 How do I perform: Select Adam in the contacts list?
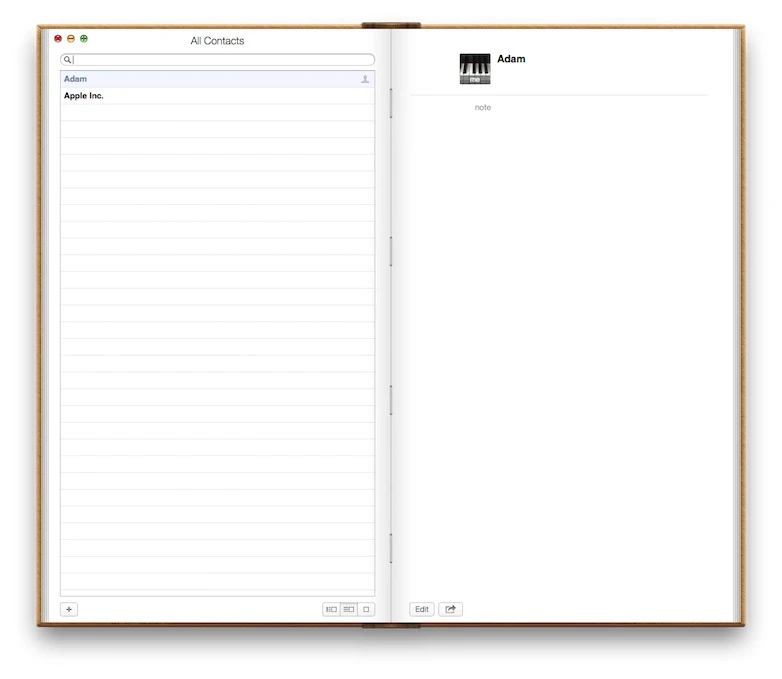pos(217,79)
